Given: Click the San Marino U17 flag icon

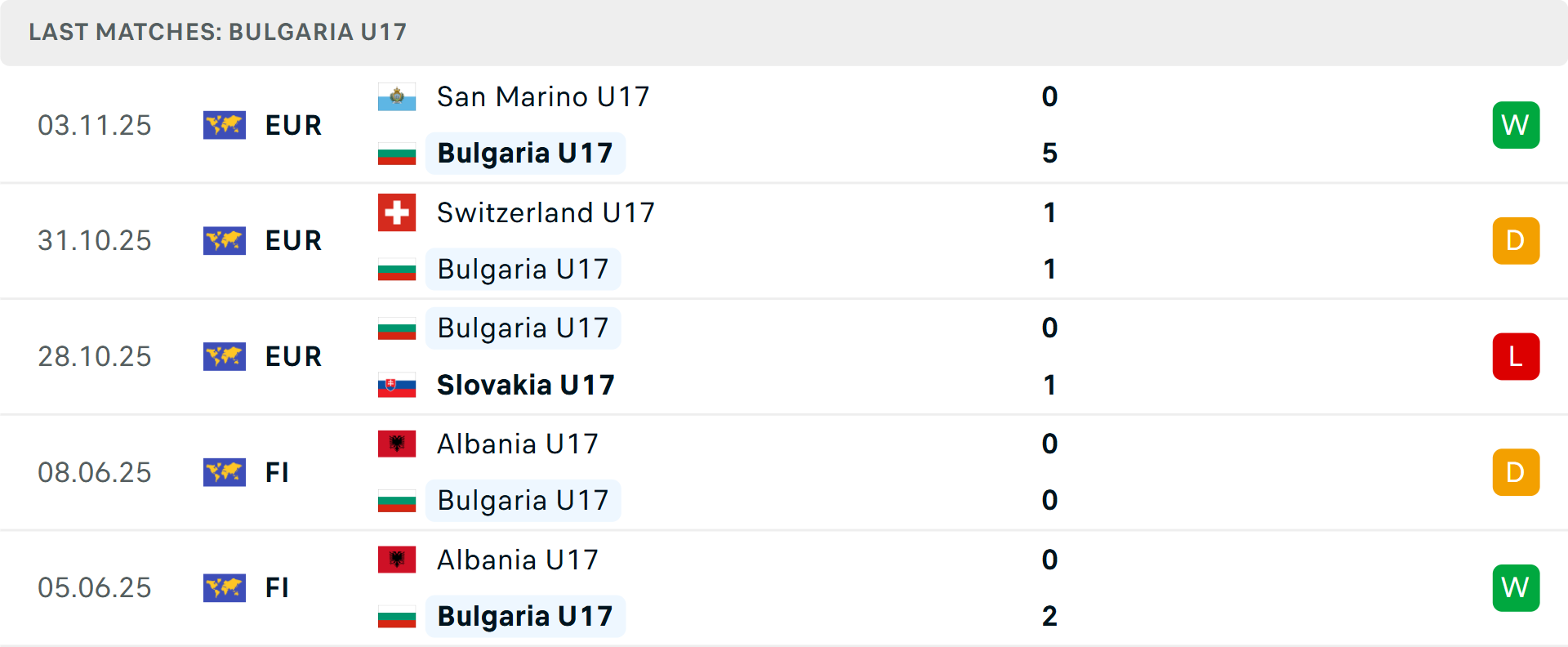Looking at the screenshot, I should tap(397, 96).
